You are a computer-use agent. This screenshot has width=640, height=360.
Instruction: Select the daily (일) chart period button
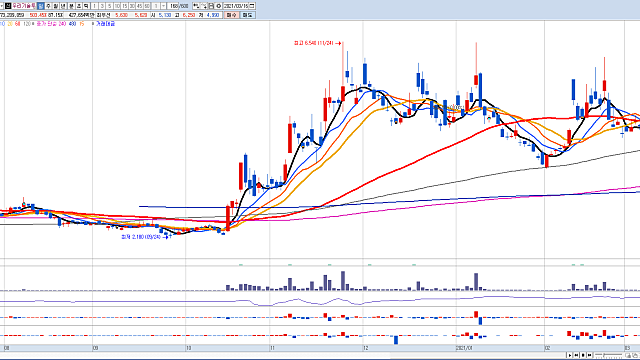(40, 6)
